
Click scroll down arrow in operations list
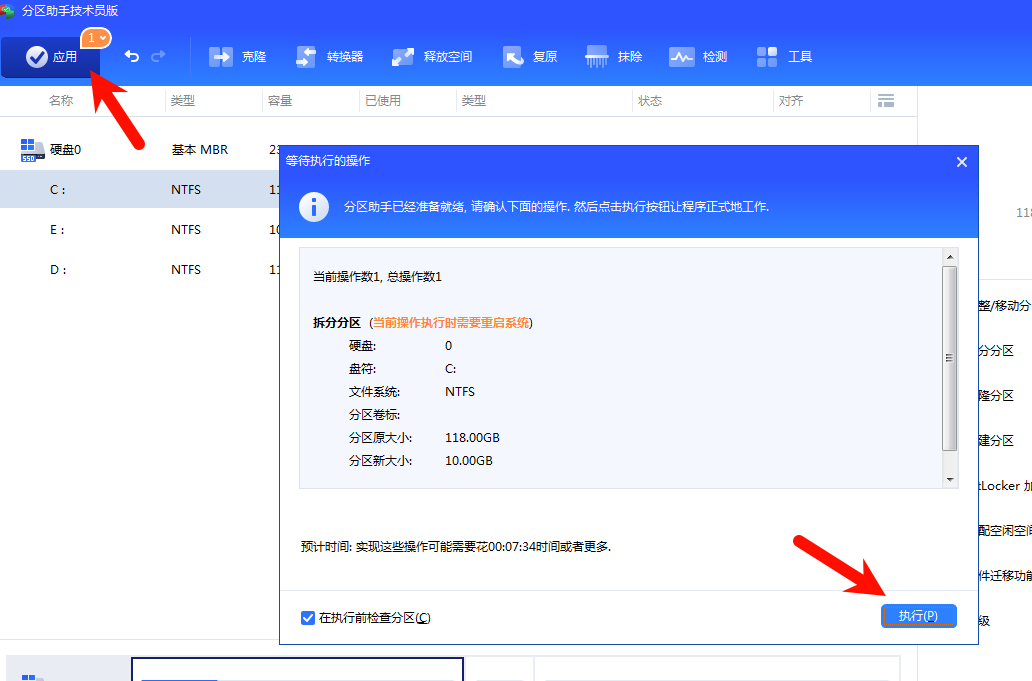(x=950, y=480)
